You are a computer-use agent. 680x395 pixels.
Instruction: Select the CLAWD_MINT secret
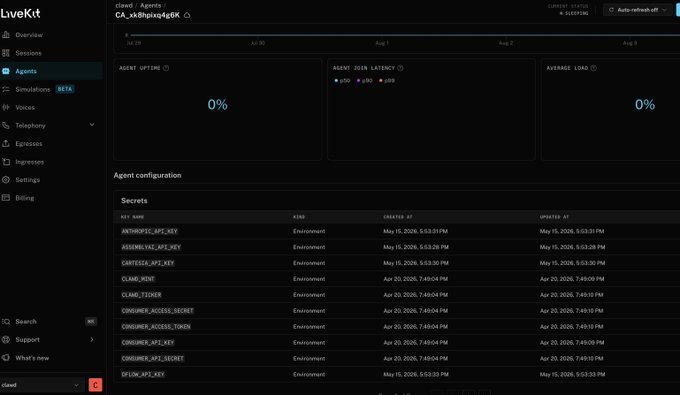point(138,279)
